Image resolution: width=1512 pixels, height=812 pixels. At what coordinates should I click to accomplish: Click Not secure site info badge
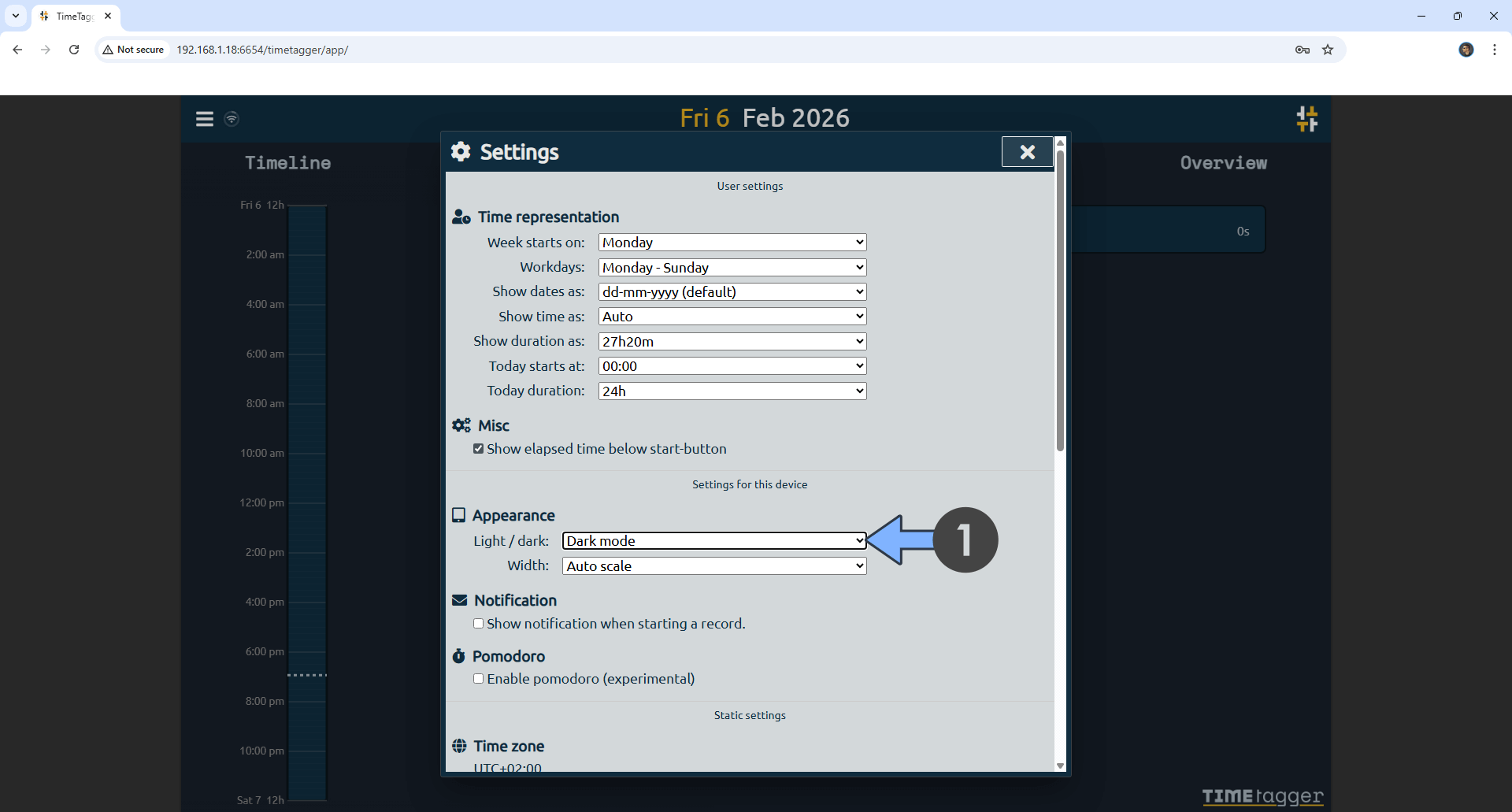(133, 50)
